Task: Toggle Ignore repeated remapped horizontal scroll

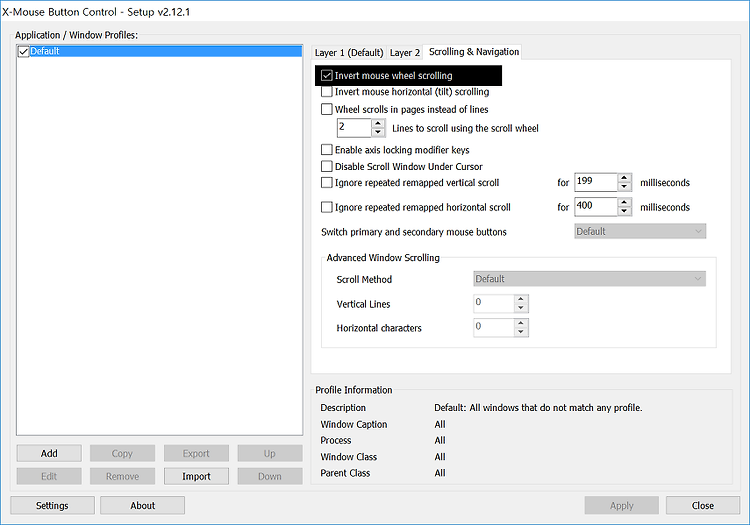Action: 327,208
